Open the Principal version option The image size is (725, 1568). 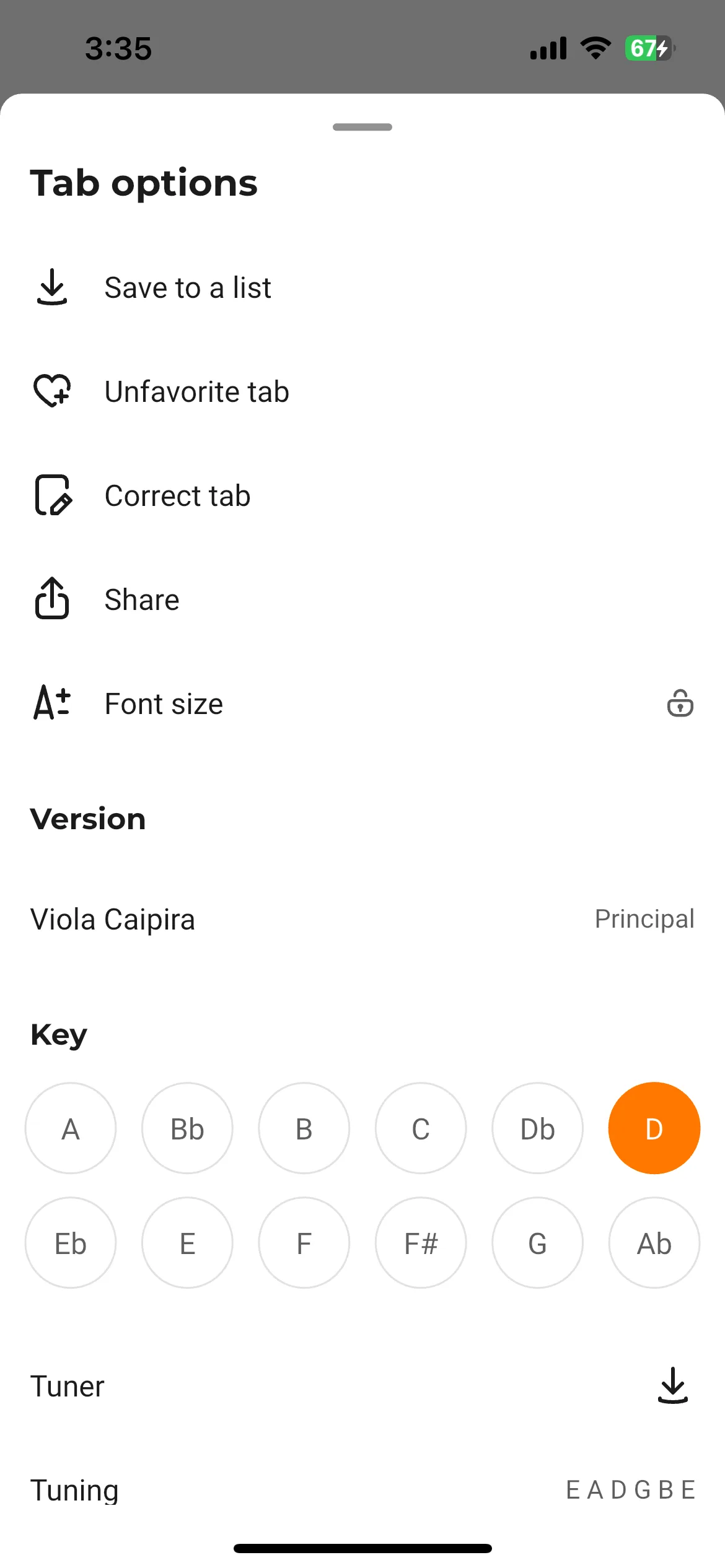[x=644, y=920]
